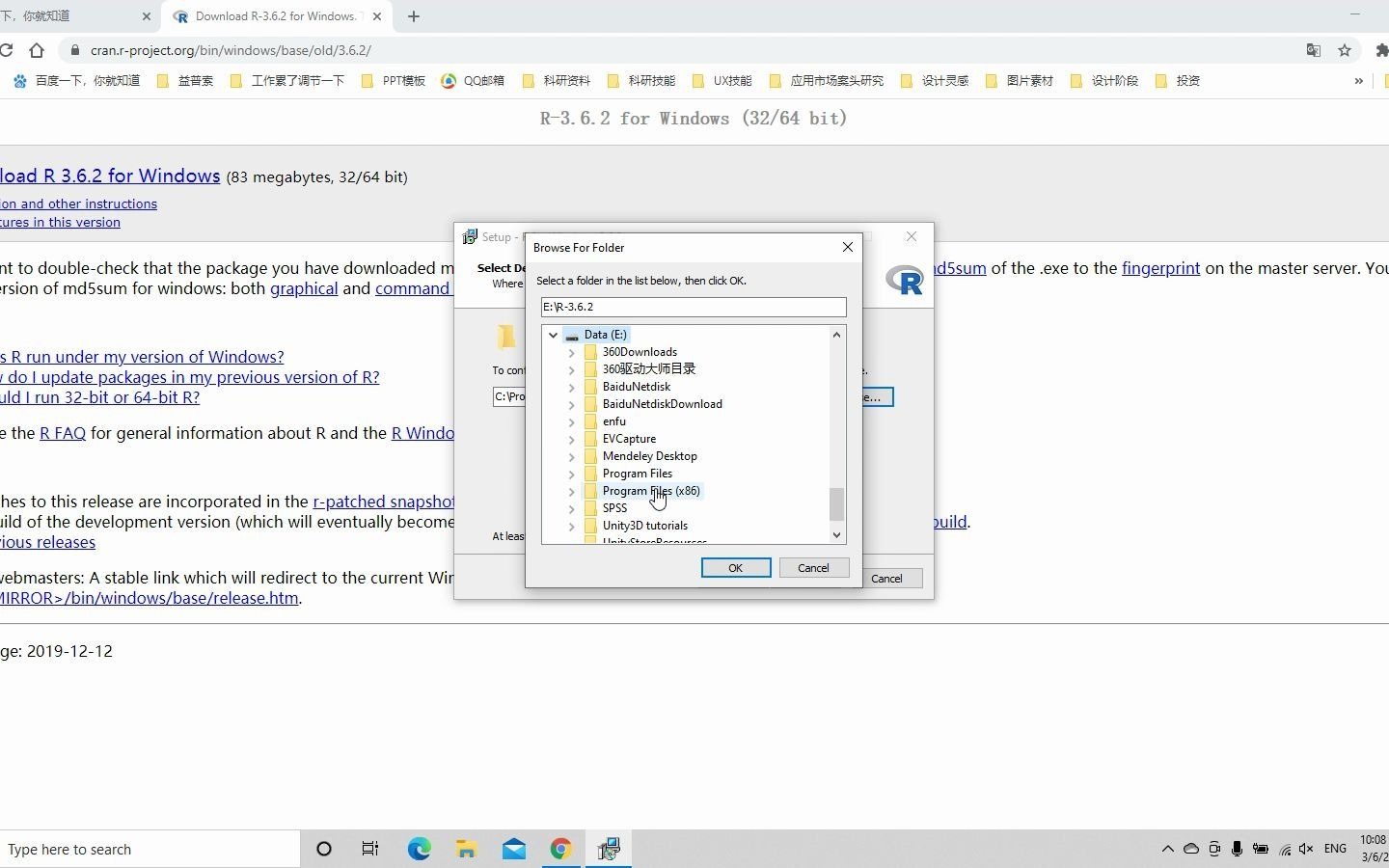Close the Download R-3.6.2 tab
This screenshot has height=868, width=1389.
377,16
